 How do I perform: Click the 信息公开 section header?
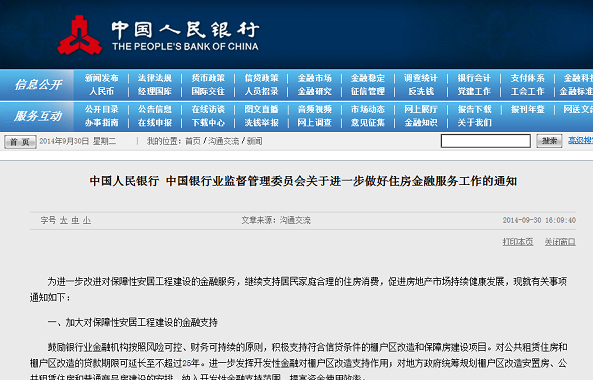tap(38, 85)
